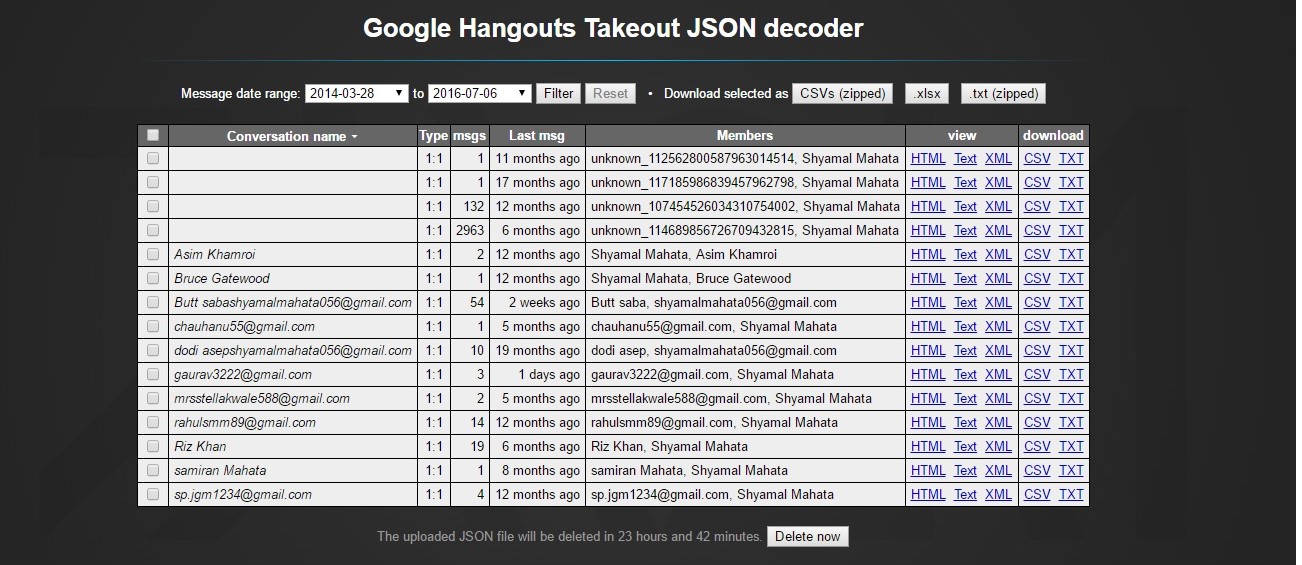
Task: Download TXT for unknown_117185986839457962798 row
Action: pos(1071,182)
